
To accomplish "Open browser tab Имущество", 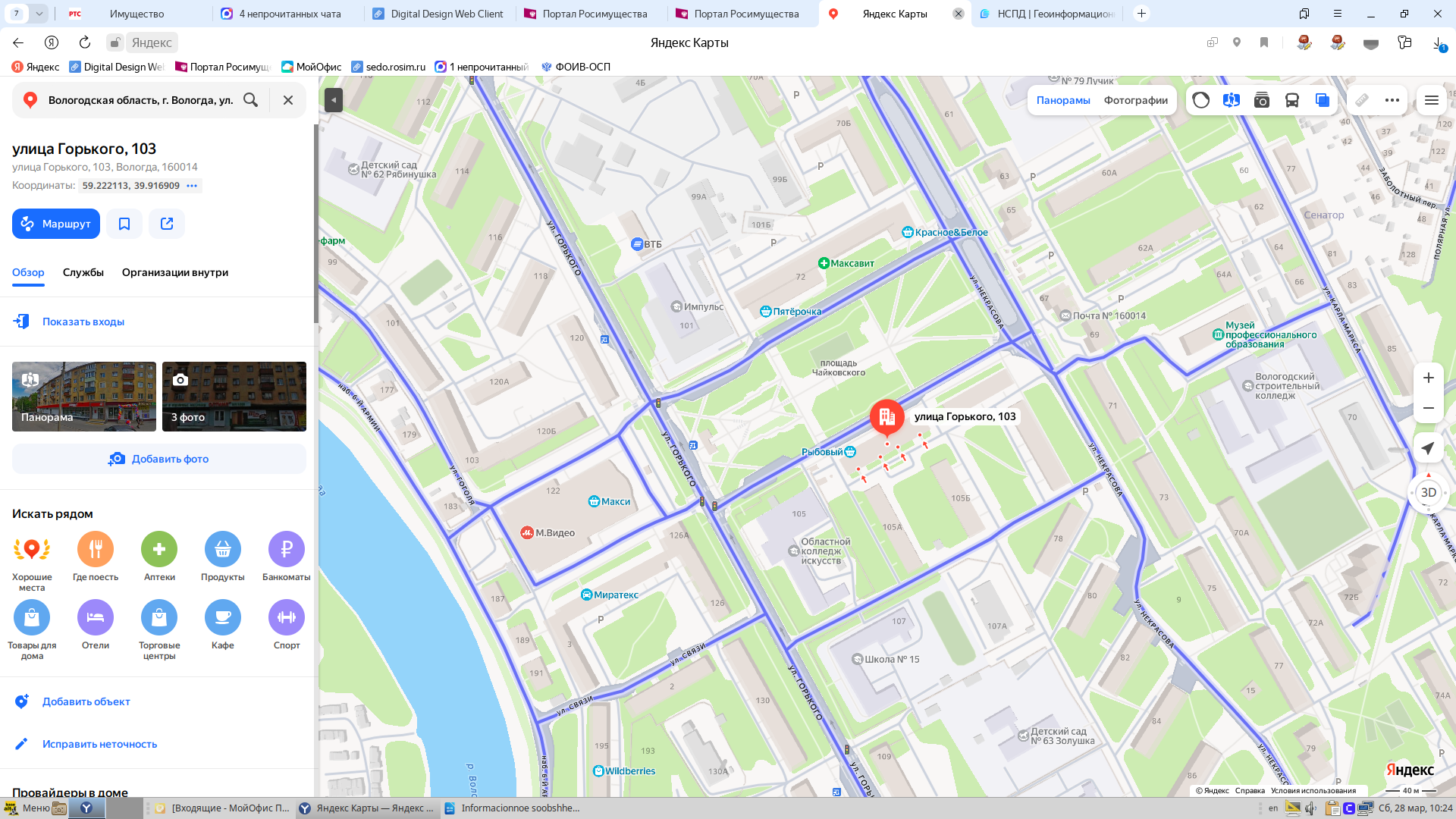I will 136,14.
